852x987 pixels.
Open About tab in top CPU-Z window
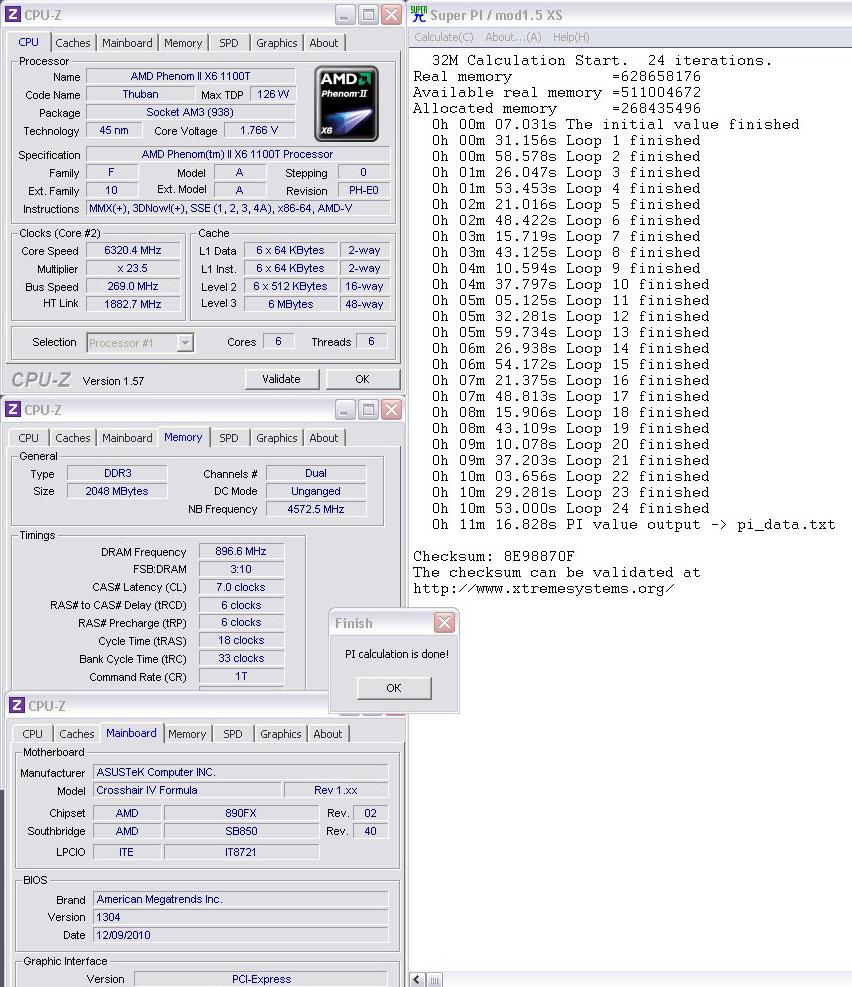click(x=323, y=43)
